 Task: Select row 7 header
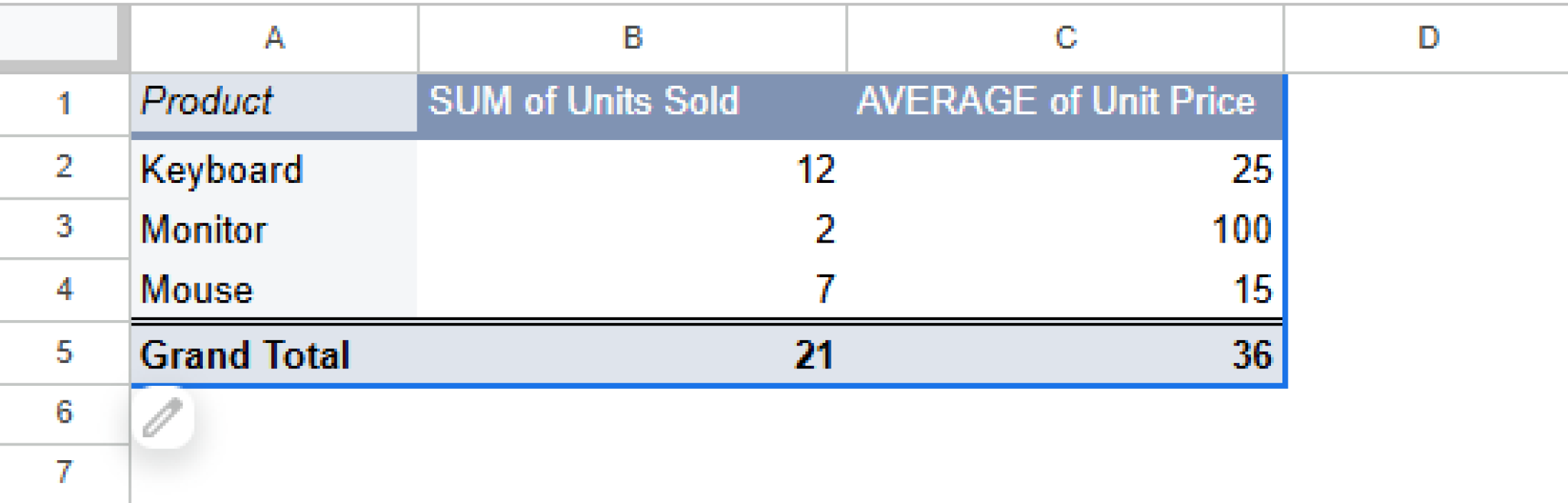64,475
